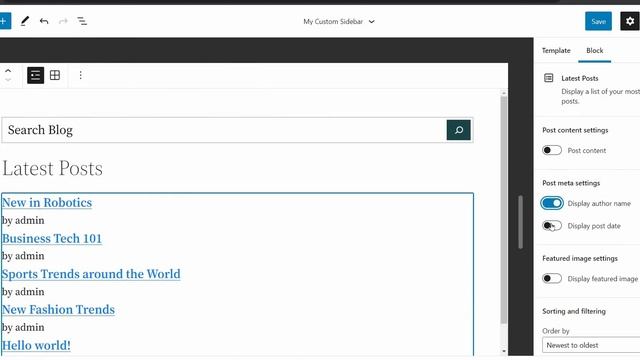Click the Post meta settings heading
Viewport: 640px width, 360px height.
[x=571, y=183]
